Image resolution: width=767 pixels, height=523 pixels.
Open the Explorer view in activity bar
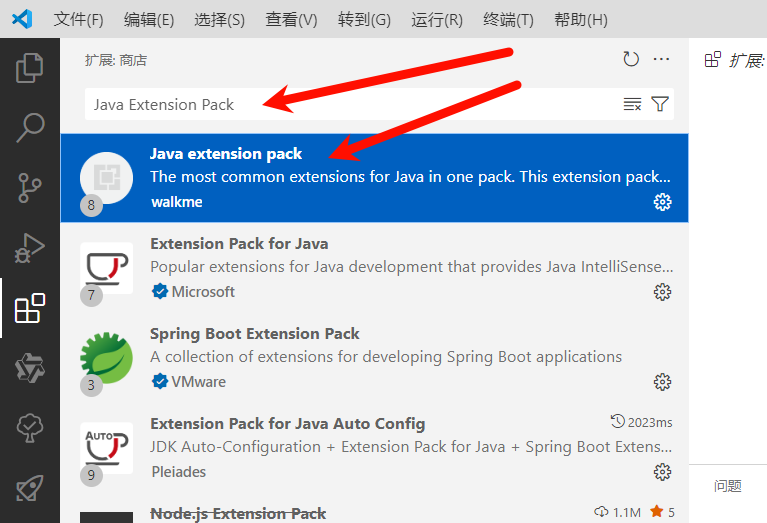pyautogui.click(x=30, y=68)
